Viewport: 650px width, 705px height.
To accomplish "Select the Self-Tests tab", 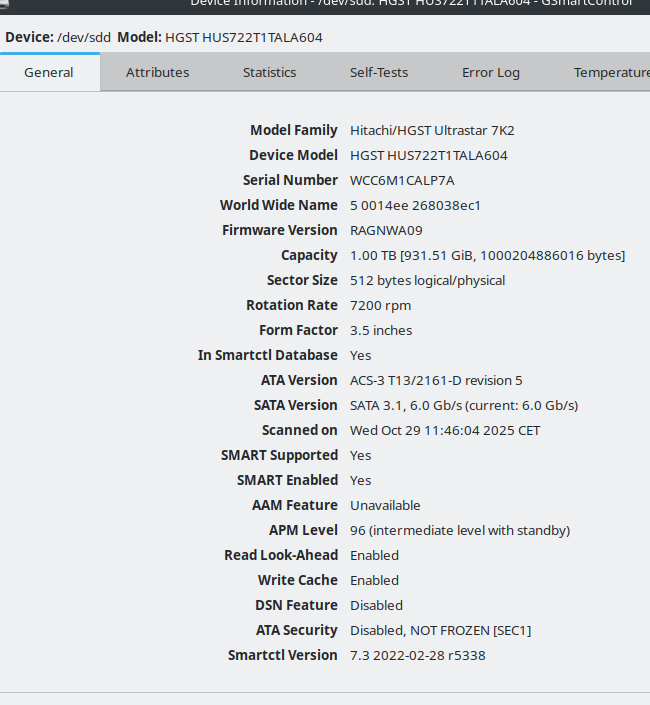I will pyautogui.click(x=378, y=72).
